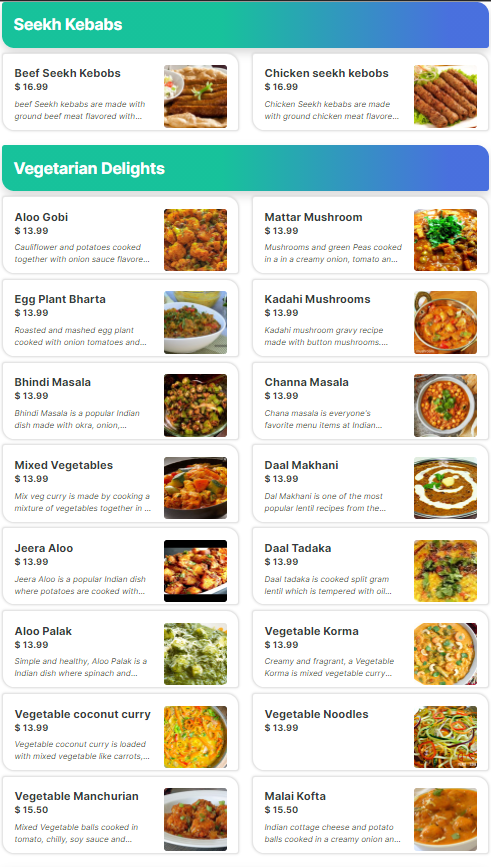Image resolution: width=491 pixels, height=867 pixels.
Task: Select the Mattar Mushroom dish image
Action: 445,240
